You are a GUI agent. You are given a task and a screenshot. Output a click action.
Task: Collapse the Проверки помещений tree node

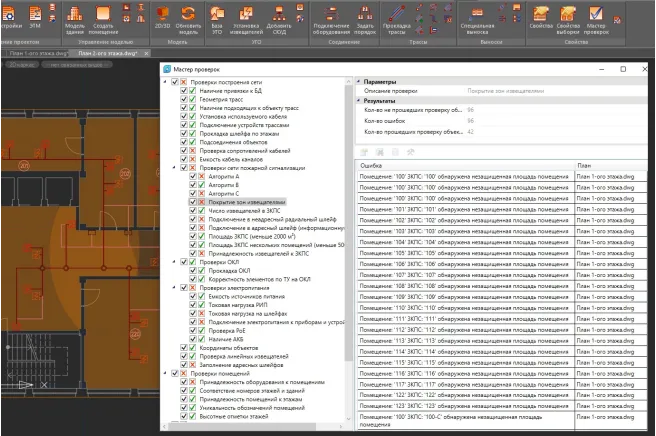[x=164, y=373]
